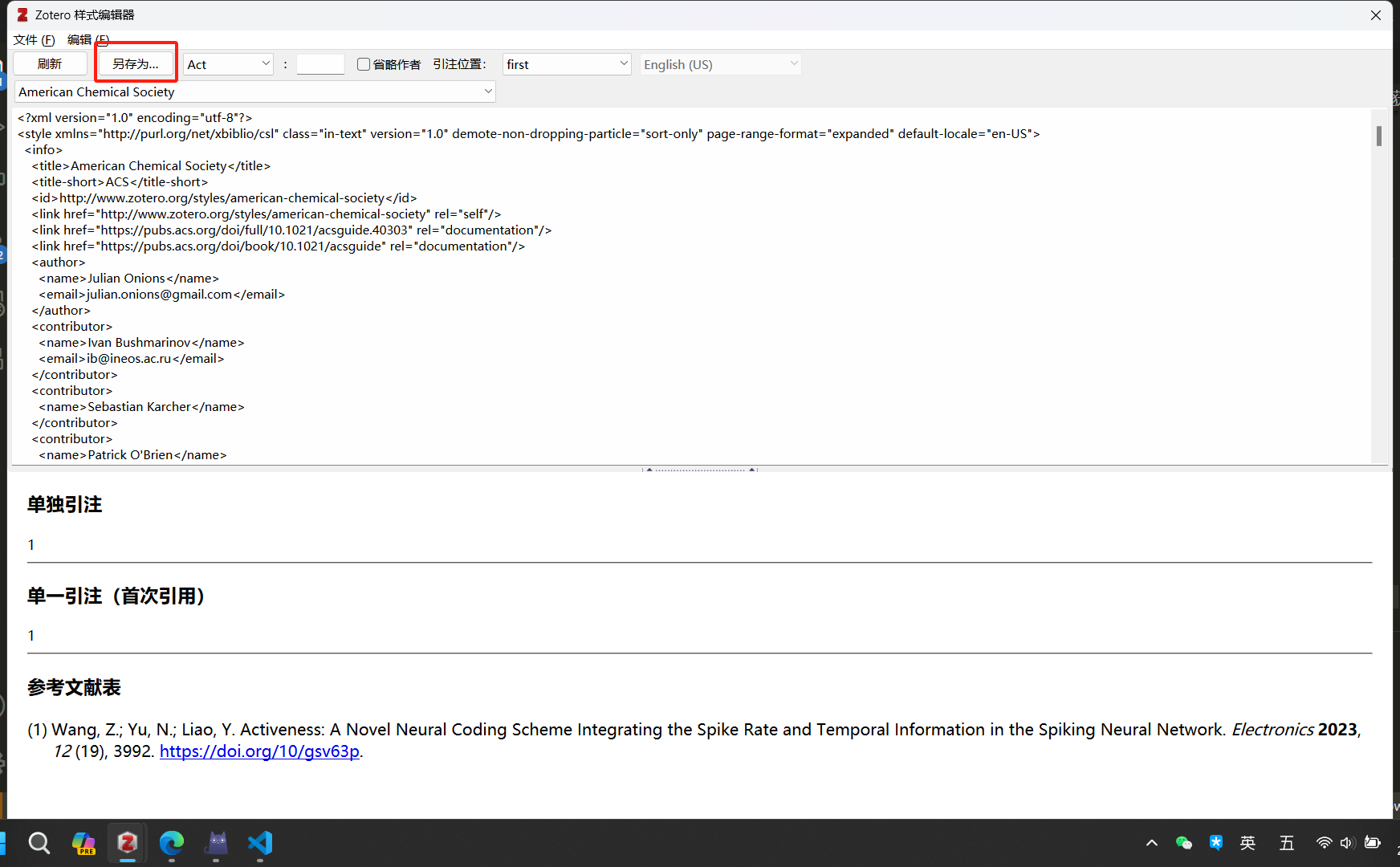Open Visual Studio Code from the taskbar
Screen dimensions: 1400x867
click(x=260, y=843)
